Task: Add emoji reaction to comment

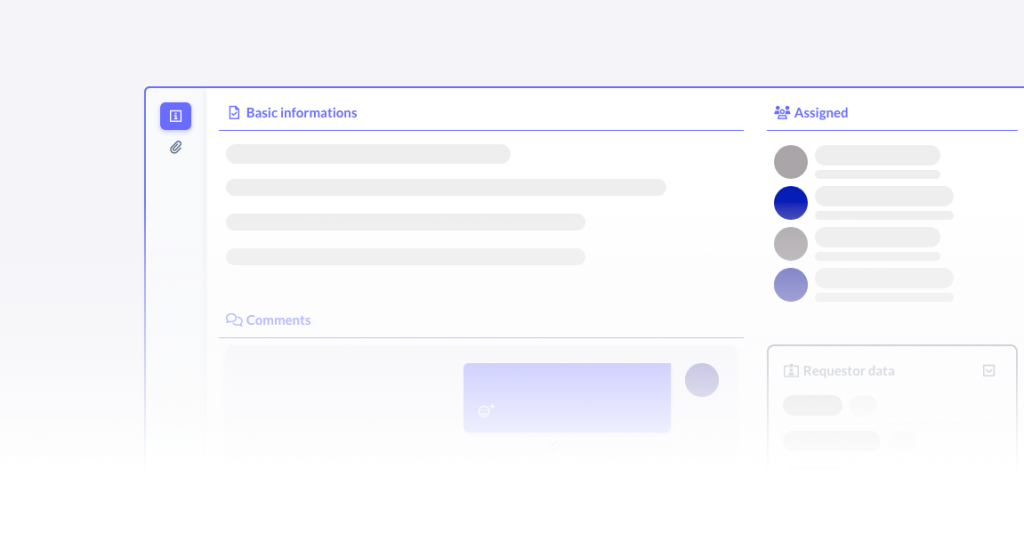Action: point(486,410)
